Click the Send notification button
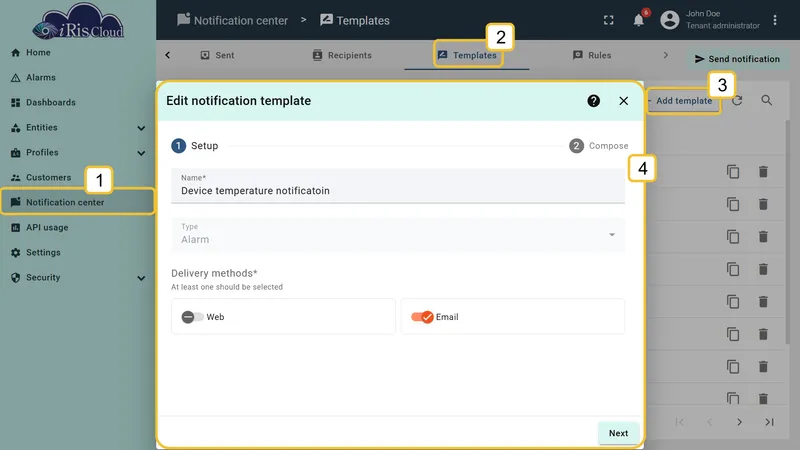 pos(737,59)
